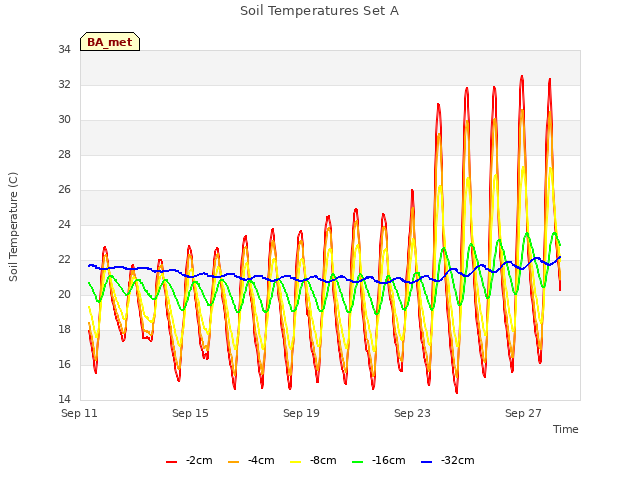Click the 20 y-axis tick label
Viewport: 640px width, 480px height.
pos(64,295)
